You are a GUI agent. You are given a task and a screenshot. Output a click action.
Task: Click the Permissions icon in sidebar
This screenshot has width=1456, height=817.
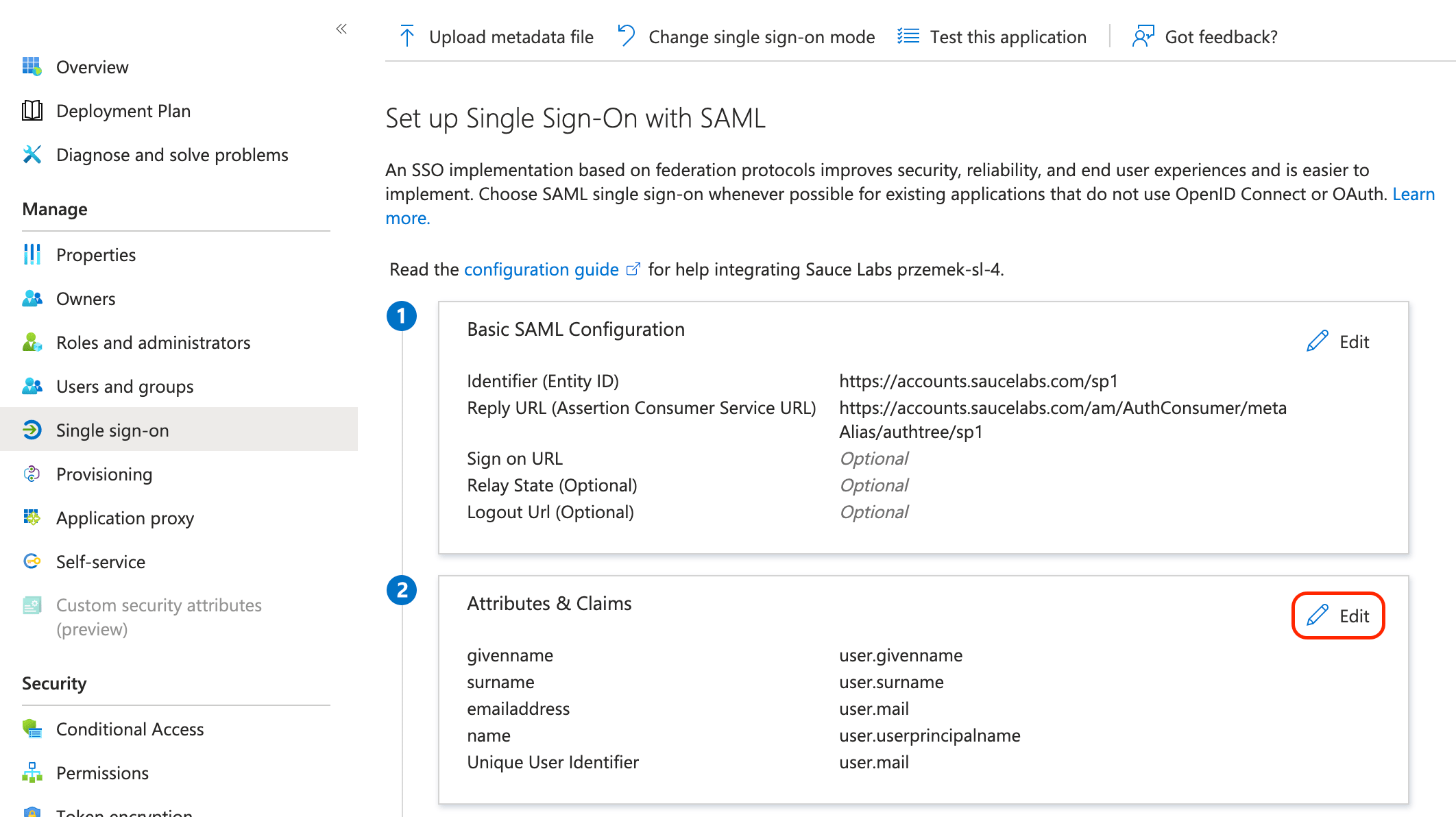[32, 772]
